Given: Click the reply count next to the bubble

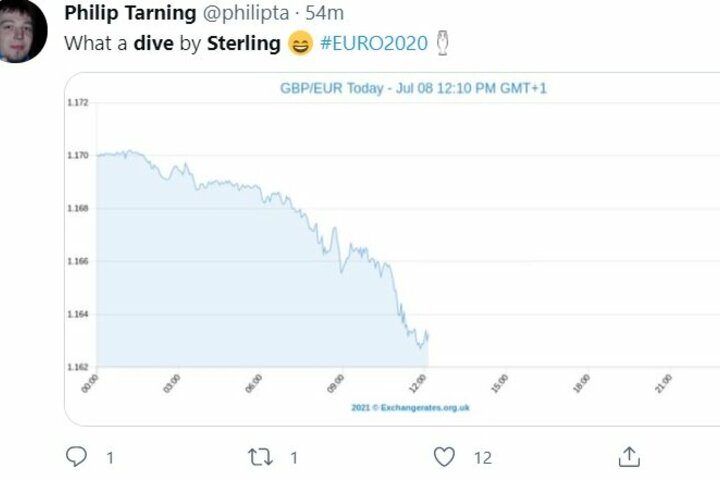Looking at the screenshot, I should click(x=109, y=458).
